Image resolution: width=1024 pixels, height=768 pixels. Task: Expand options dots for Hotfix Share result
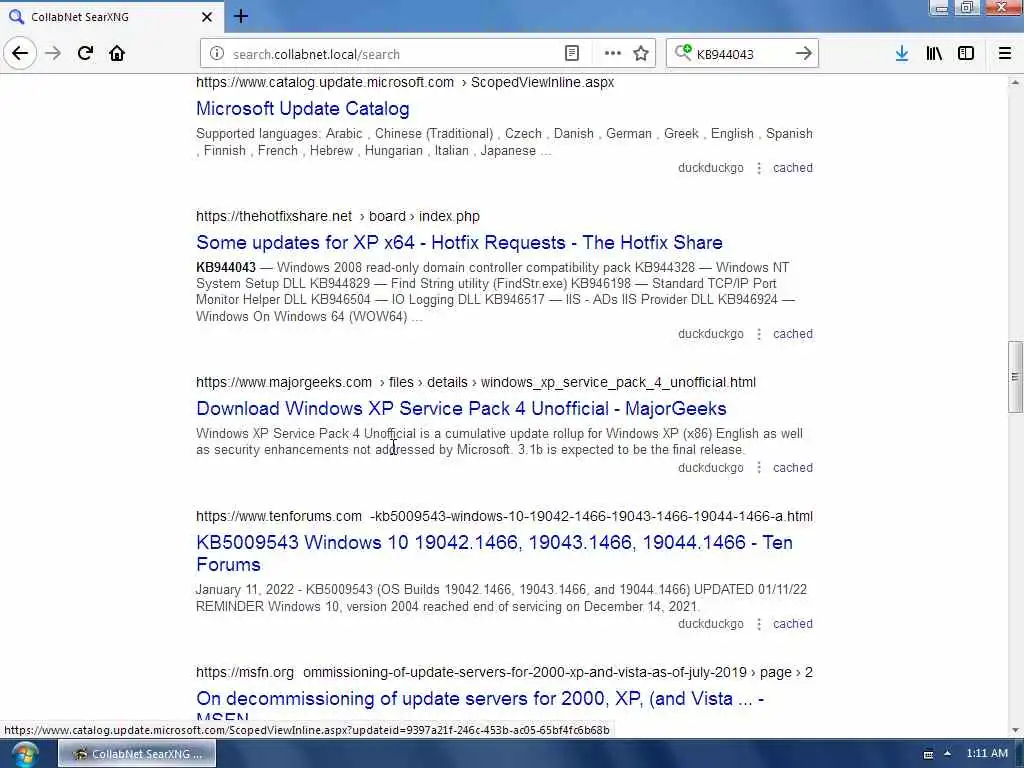[758, 334]
